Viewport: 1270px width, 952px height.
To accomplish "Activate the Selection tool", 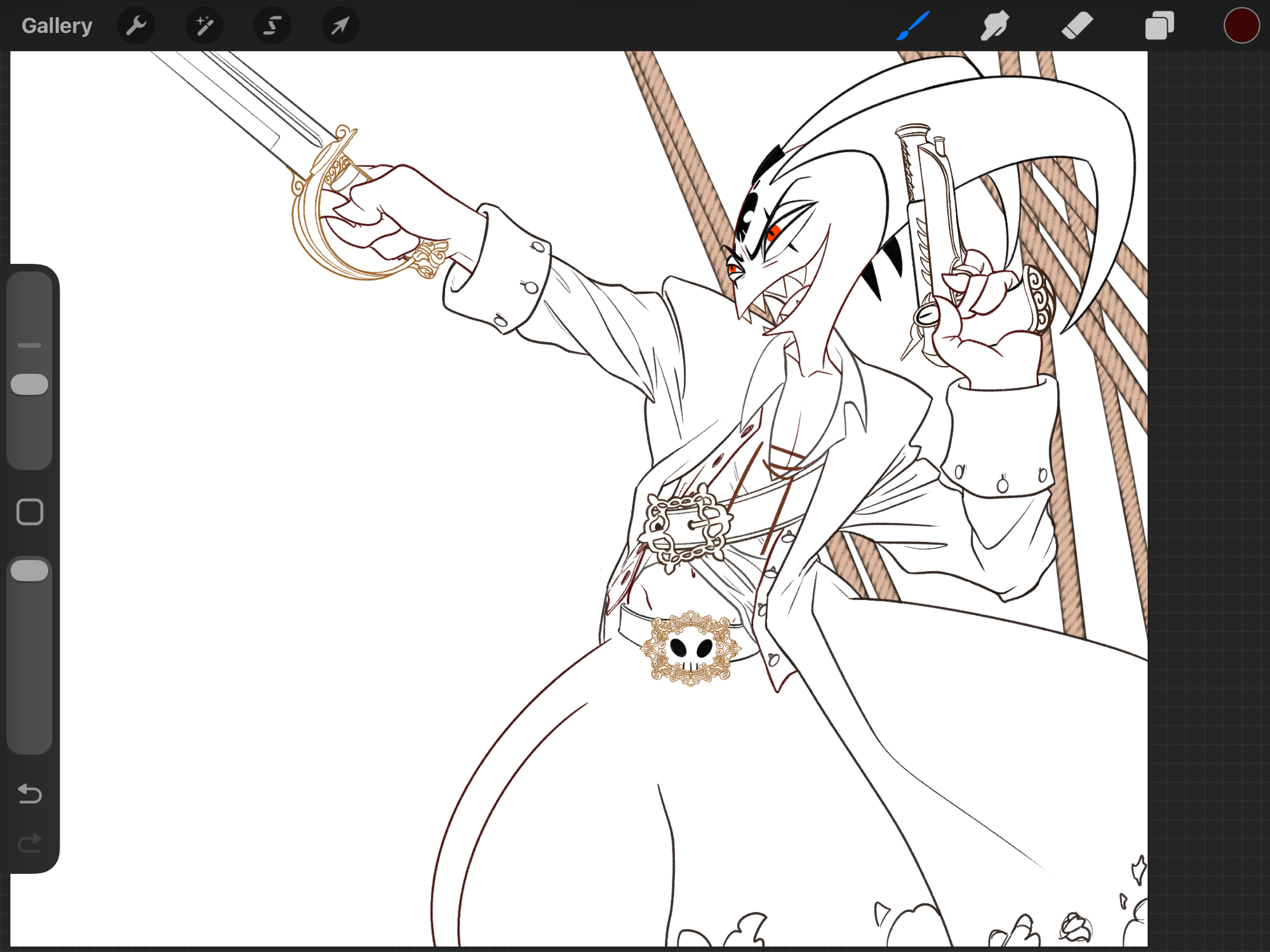I will click(x=272, y=26).
